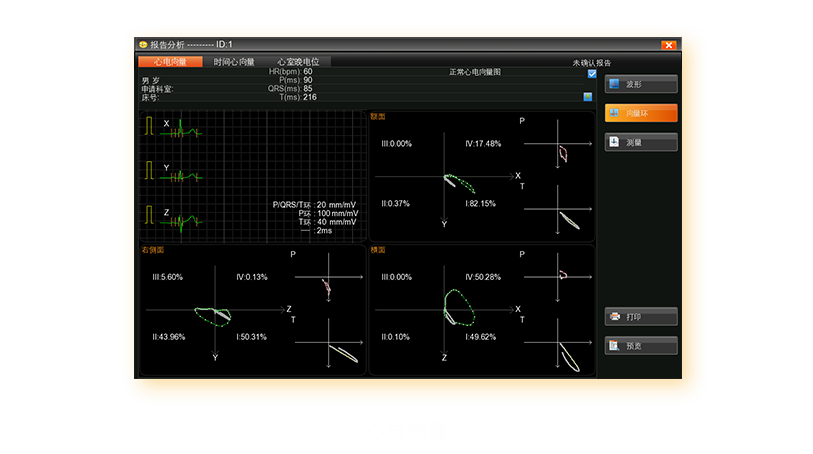Image resolution: width=813 pixels, height=454 pixels.
Task: Select the P loop plot in 横面 panel
Action: click(x=558, y=277)
